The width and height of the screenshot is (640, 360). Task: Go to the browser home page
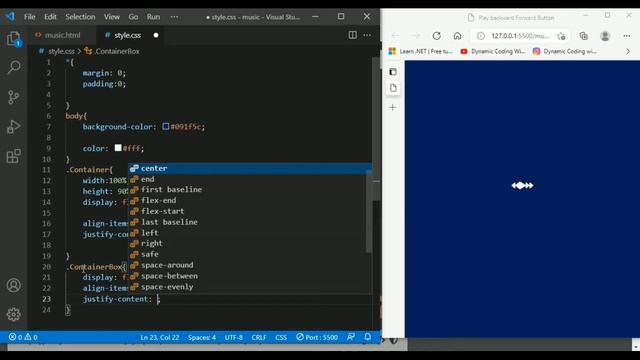point(458,36)
